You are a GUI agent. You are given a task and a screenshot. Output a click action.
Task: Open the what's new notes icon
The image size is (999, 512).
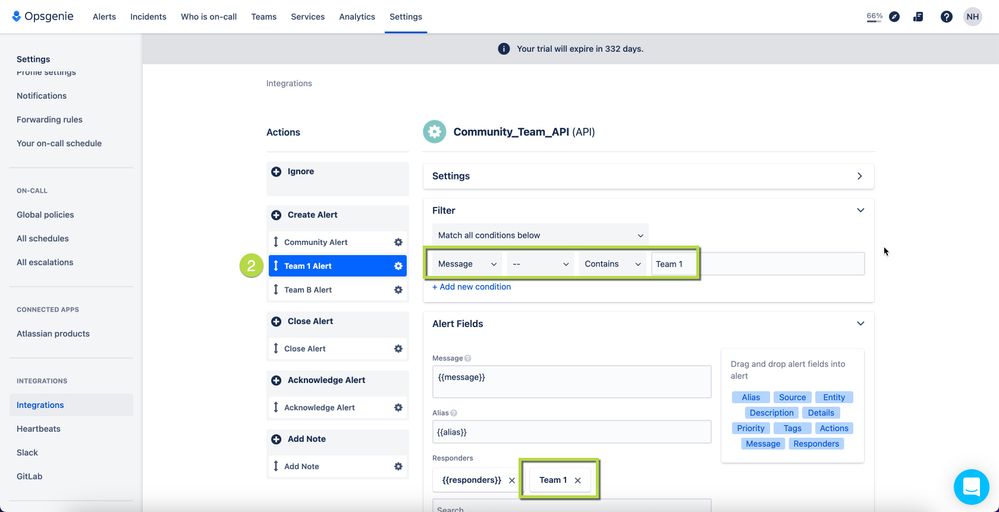(918, 17)
